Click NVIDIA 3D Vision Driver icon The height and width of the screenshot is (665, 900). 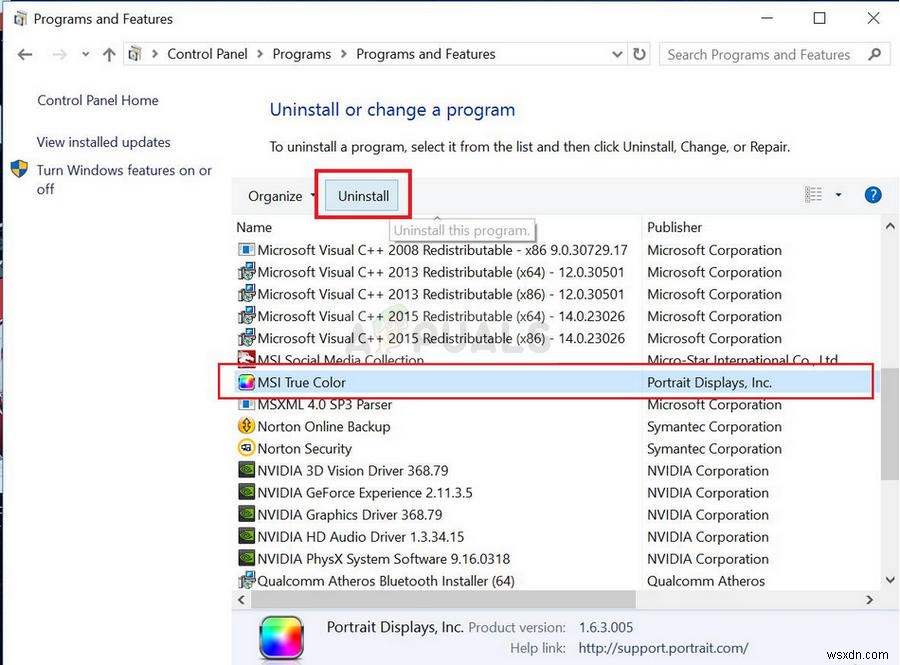(246, 470)
